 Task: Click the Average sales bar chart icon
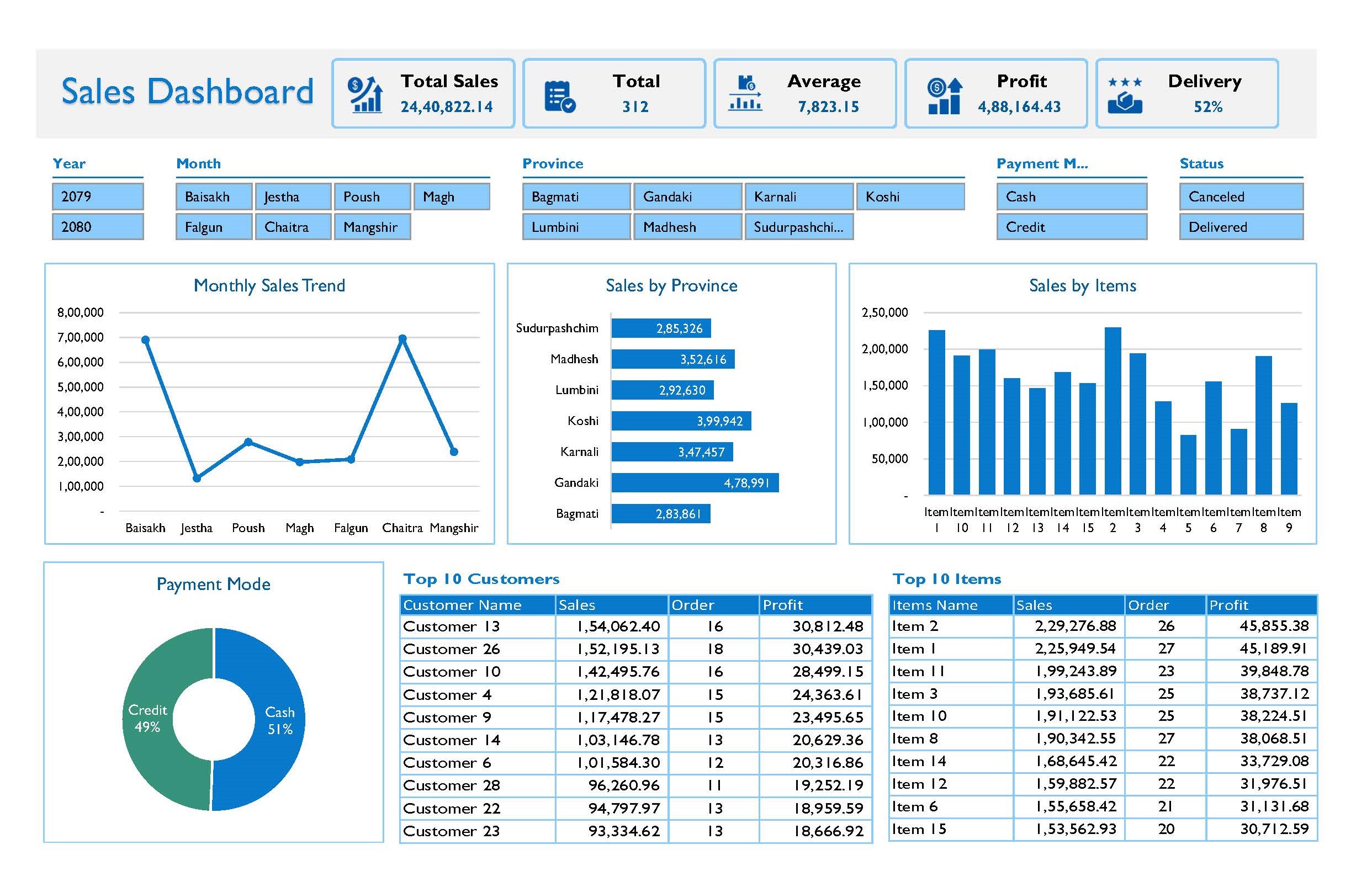click(745, 93)
